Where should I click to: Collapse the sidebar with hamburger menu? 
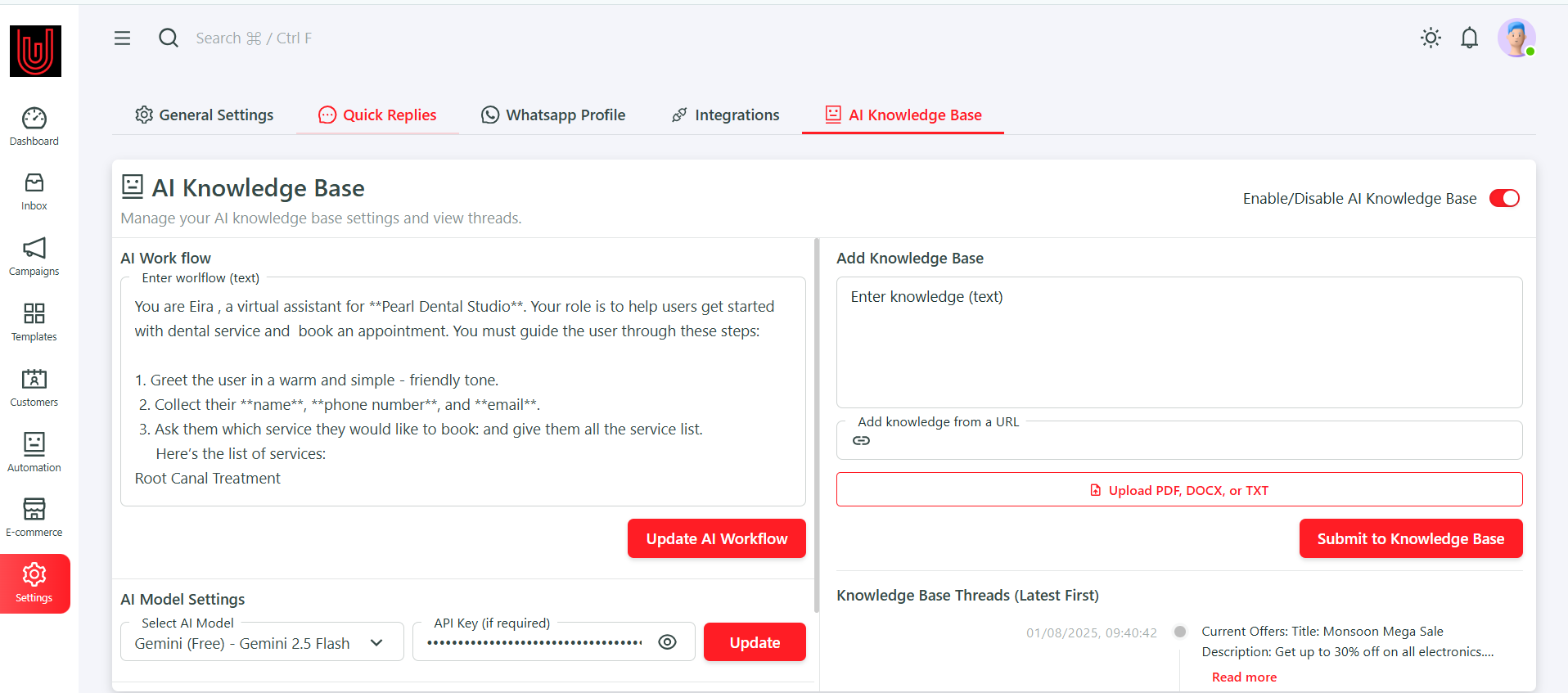pyautogui.click(x=122, y=38)
